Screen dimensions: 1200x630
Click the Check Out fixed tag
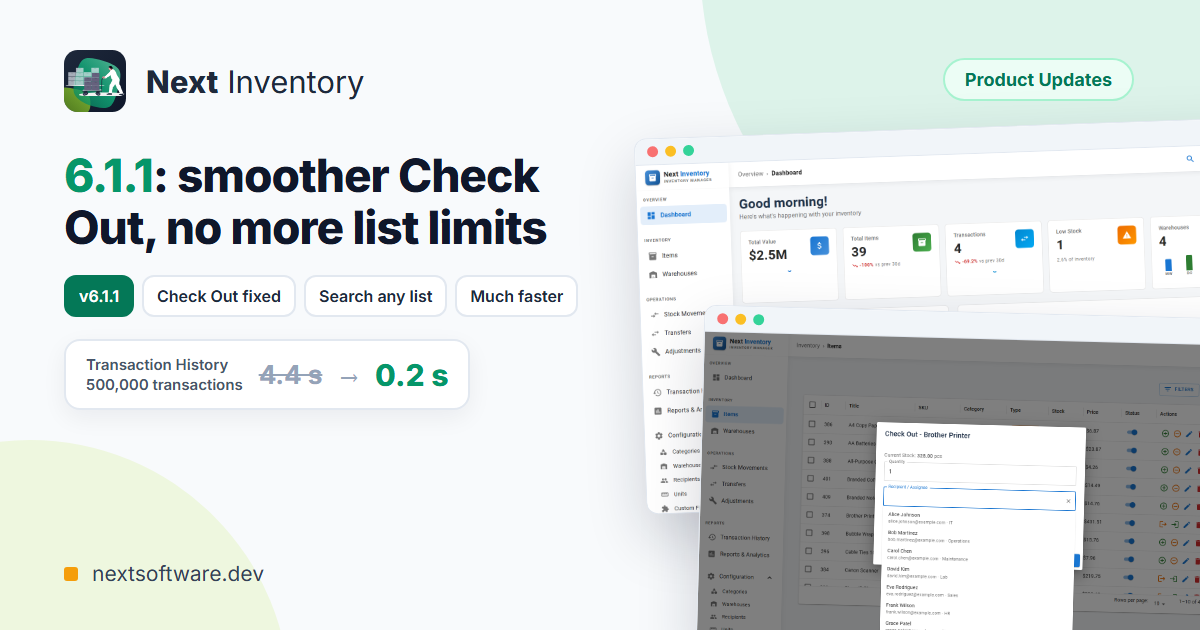pyautogui.click(x=219, y=296)
